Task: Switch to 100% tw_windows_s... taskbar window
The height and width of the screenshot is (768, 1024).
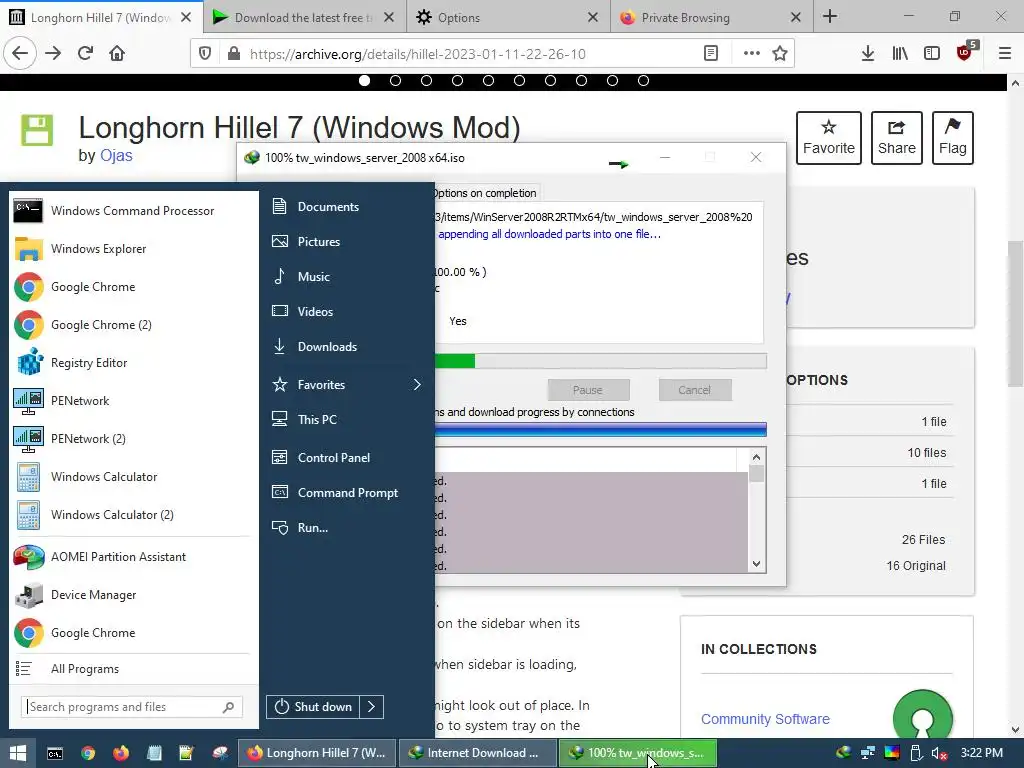Action: click(x=637, y=753)
